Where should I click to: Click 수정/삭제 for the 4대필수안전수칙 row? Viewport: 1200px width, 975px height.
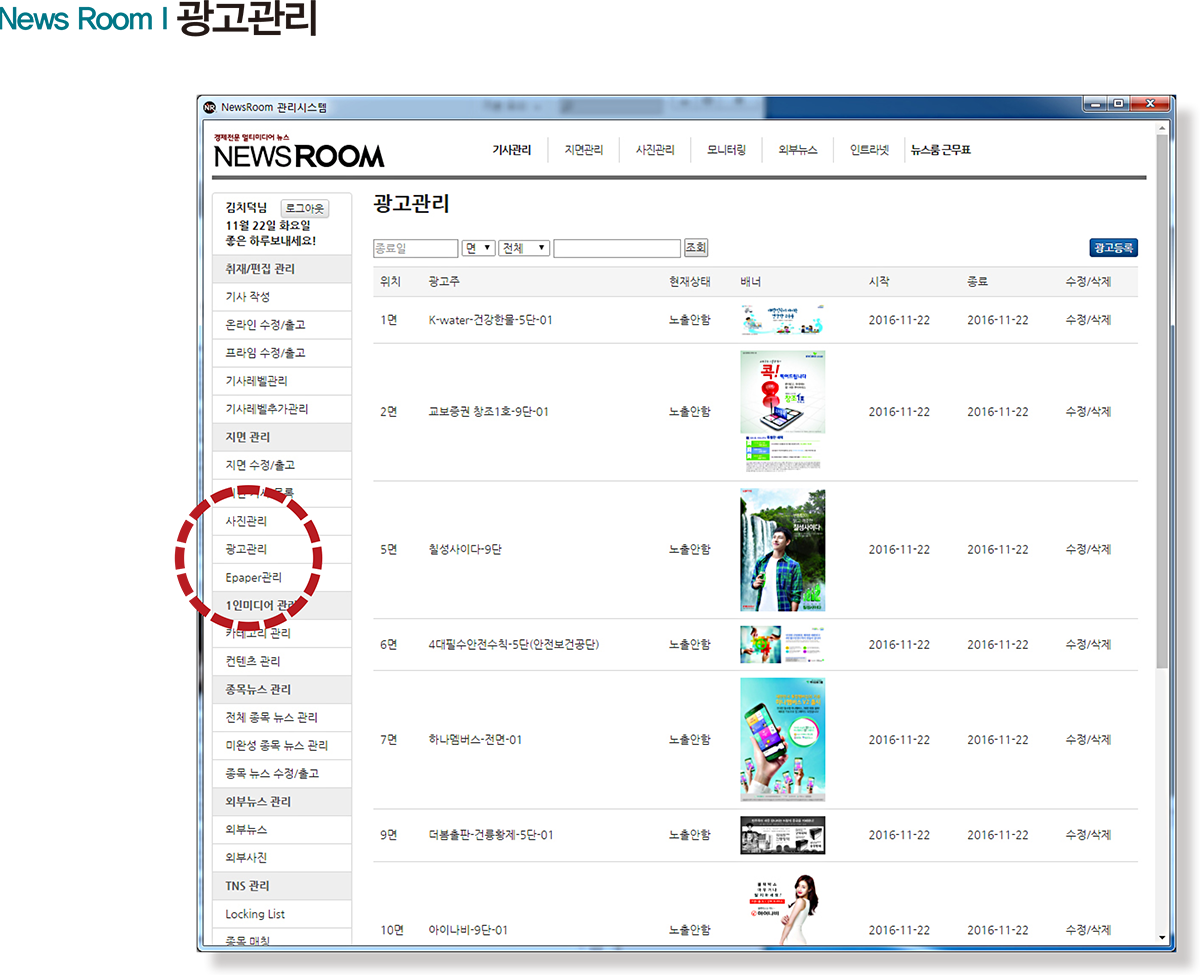(1088, 645)
